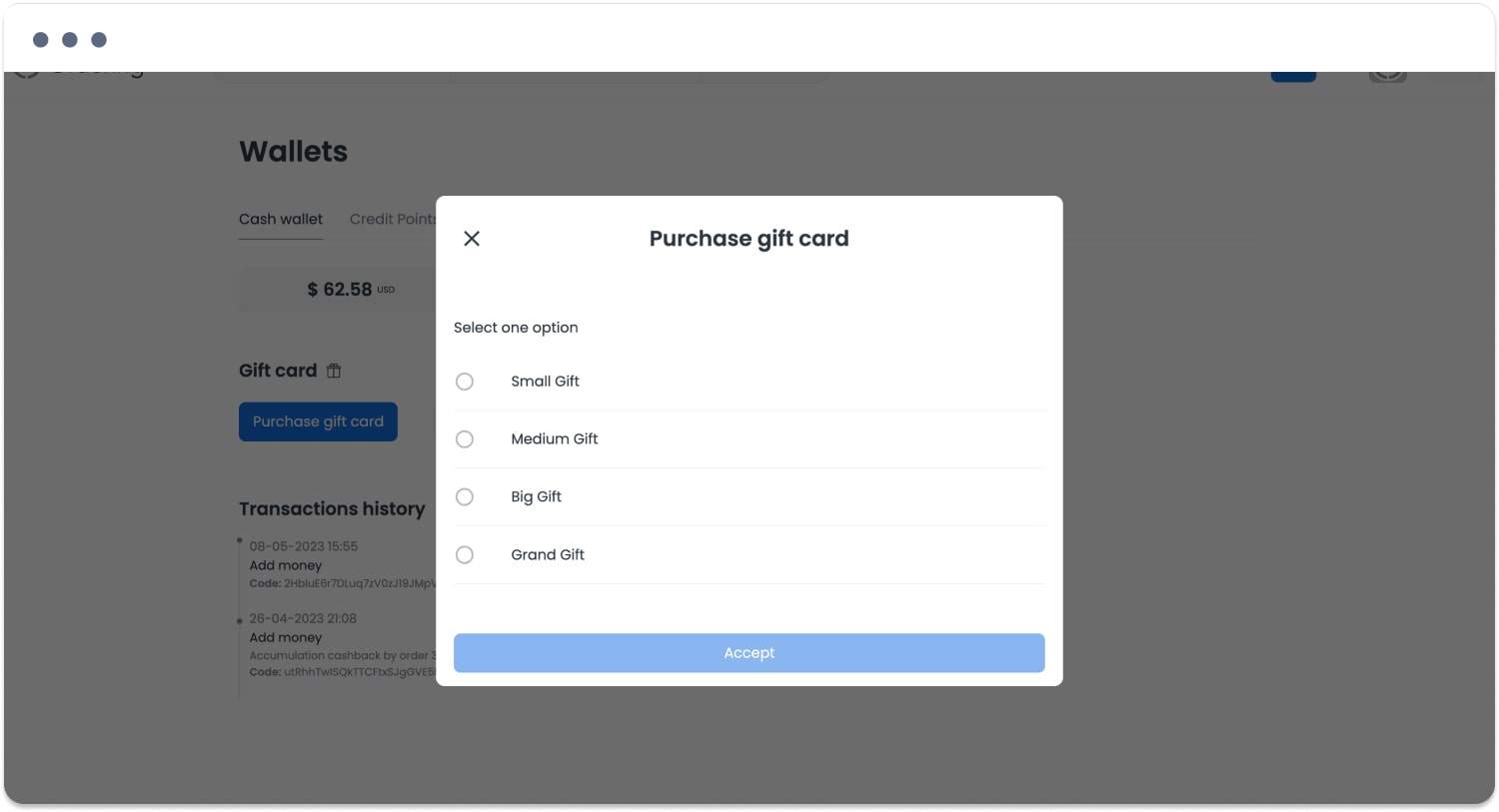Click the Accept button
Screen dimensions: 1499x812
(749, 653)
